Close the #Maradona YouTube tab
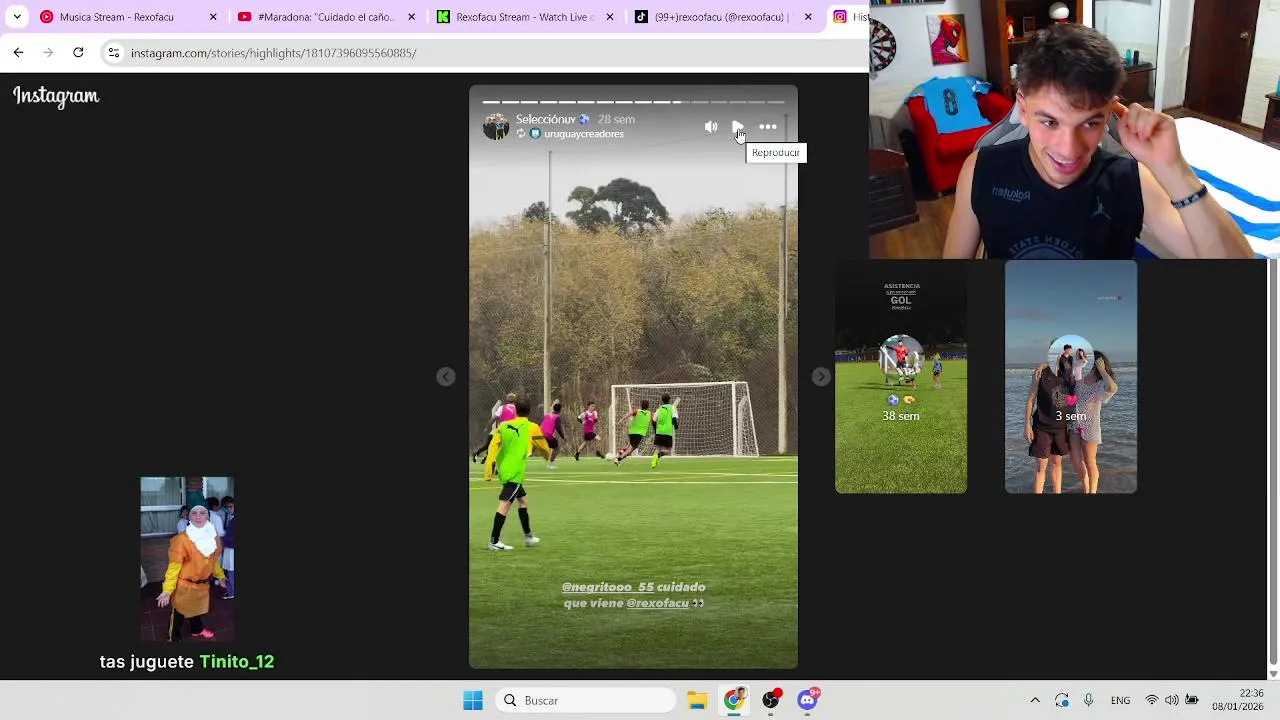Viewport: 1280px width, 720px height. coord(411,17)
